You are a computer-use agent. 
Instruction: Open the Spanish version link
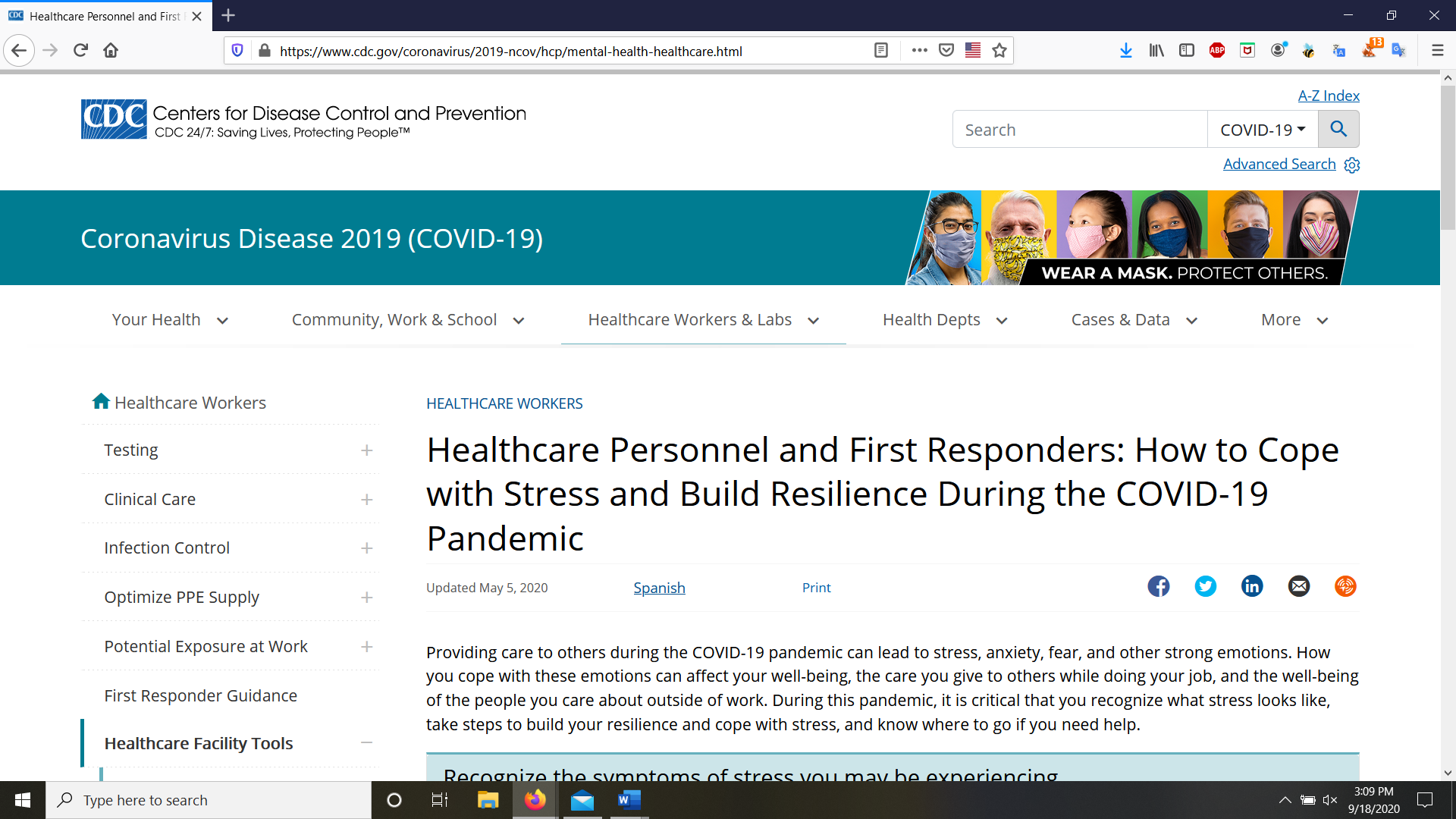659,588
